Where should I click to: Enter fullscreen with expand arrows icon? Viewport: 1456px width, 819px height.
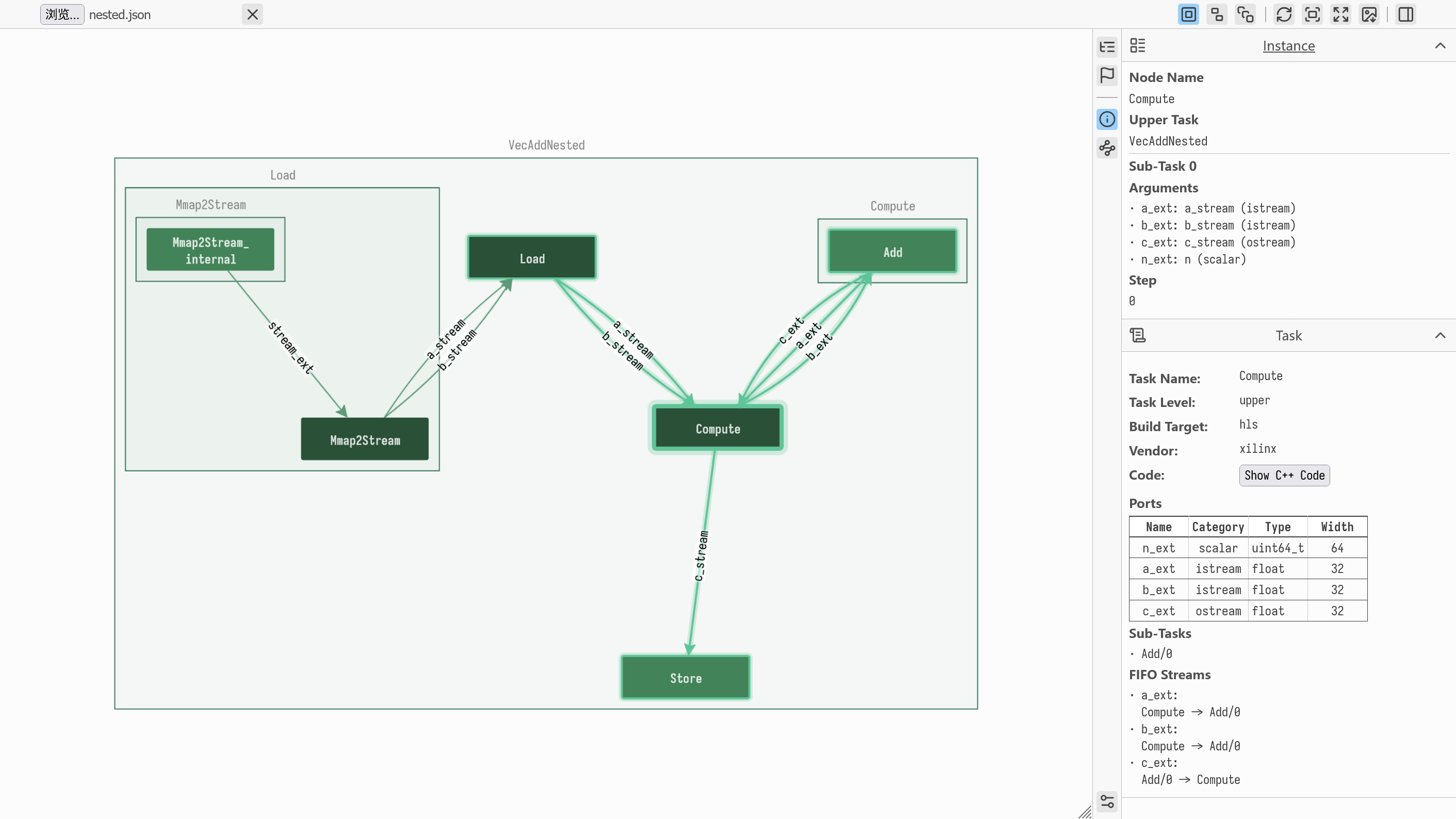1340,14
